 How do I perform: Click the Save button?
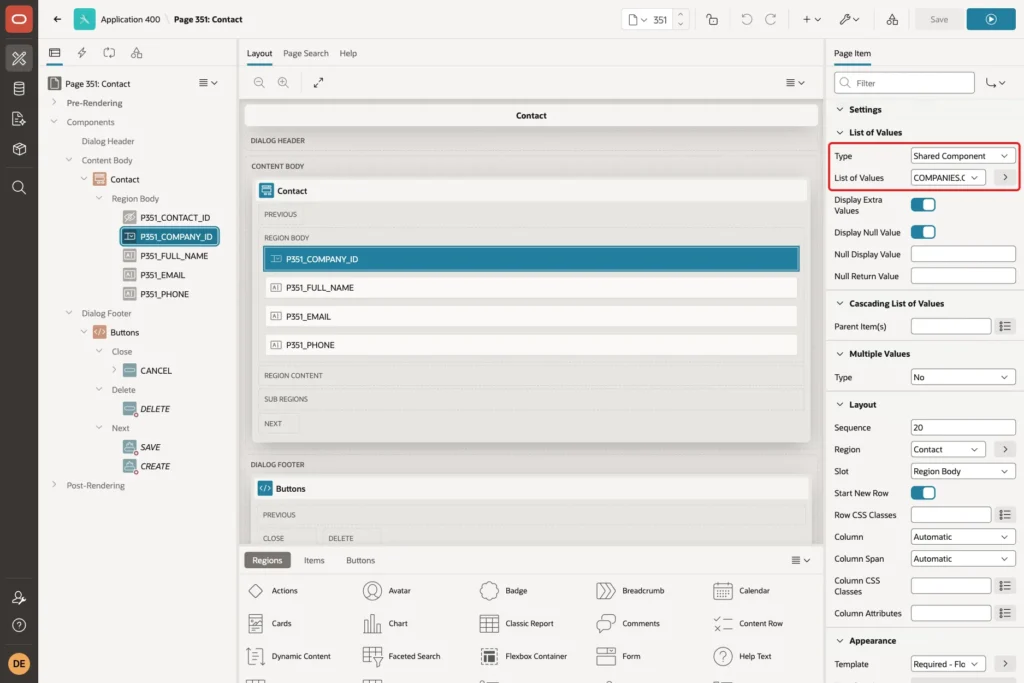pos(938,20)
